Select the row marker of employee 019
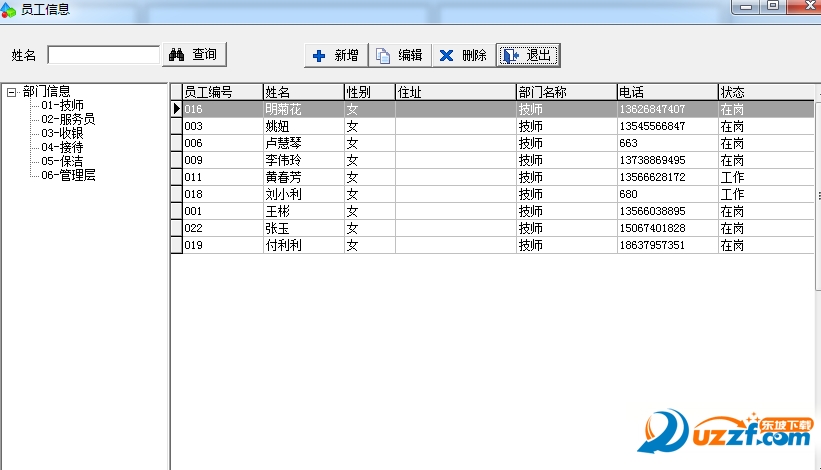The height and width of the screenshot is (470, 821). tap(176, 245)
